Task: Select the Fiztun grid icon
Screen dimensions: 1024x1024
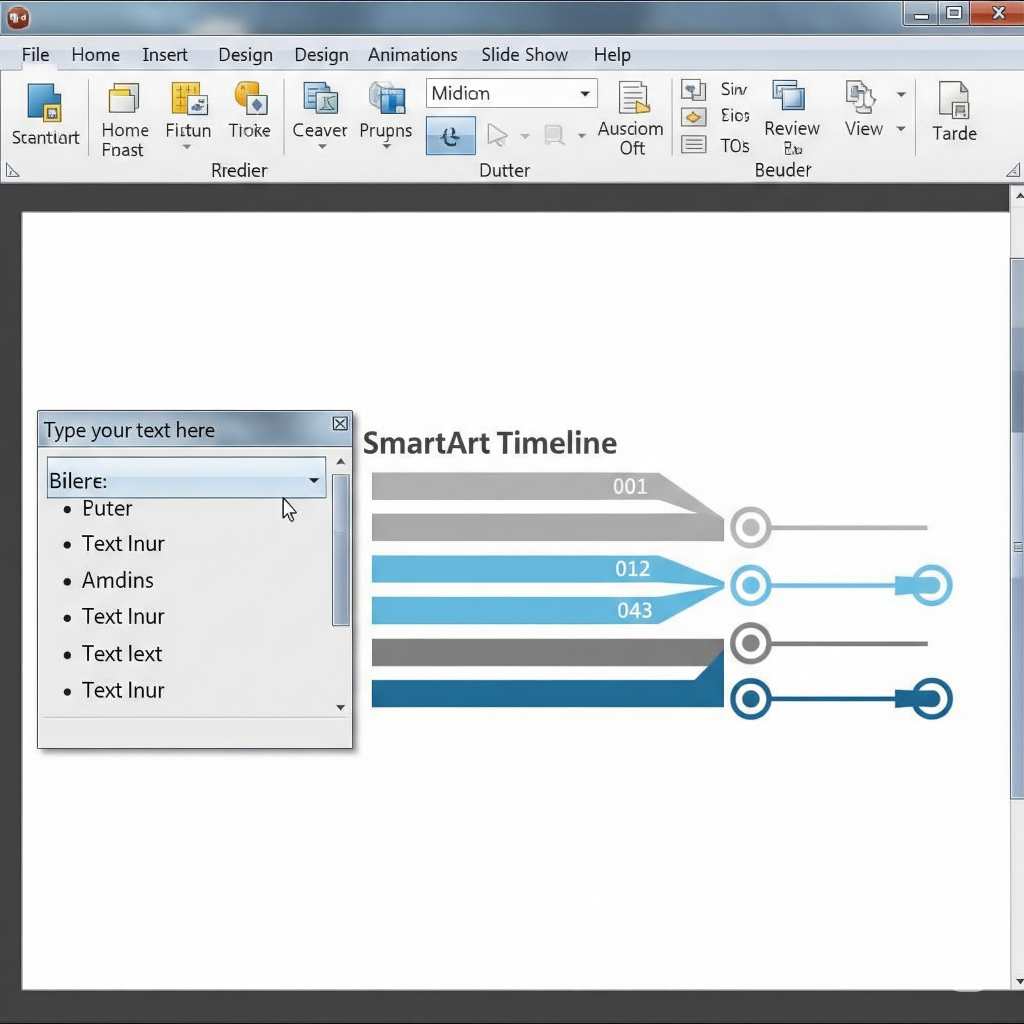Action: point(188,99)
